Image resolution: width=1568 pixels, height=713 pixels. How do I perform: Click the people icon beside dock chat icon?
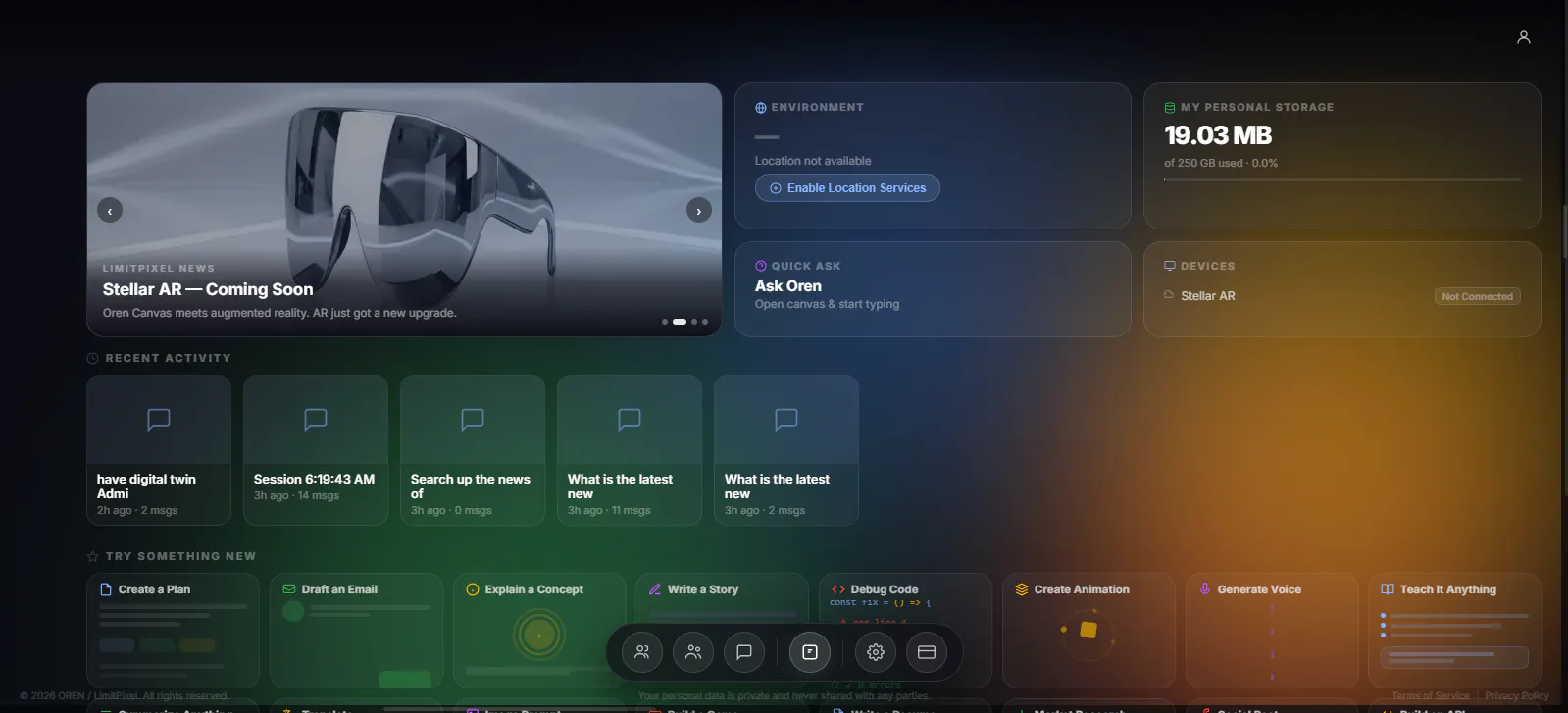tap(693, 652)
